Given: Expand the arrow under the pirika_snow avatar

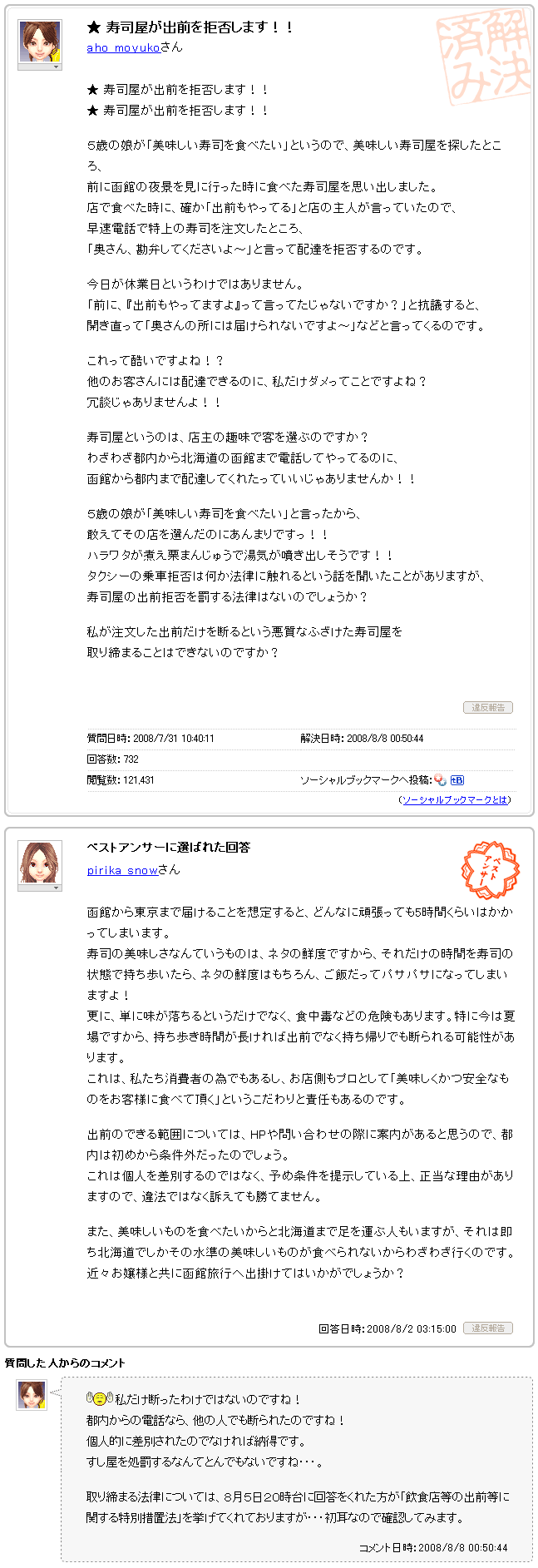Looking at the screenshot, I should 40,888.
